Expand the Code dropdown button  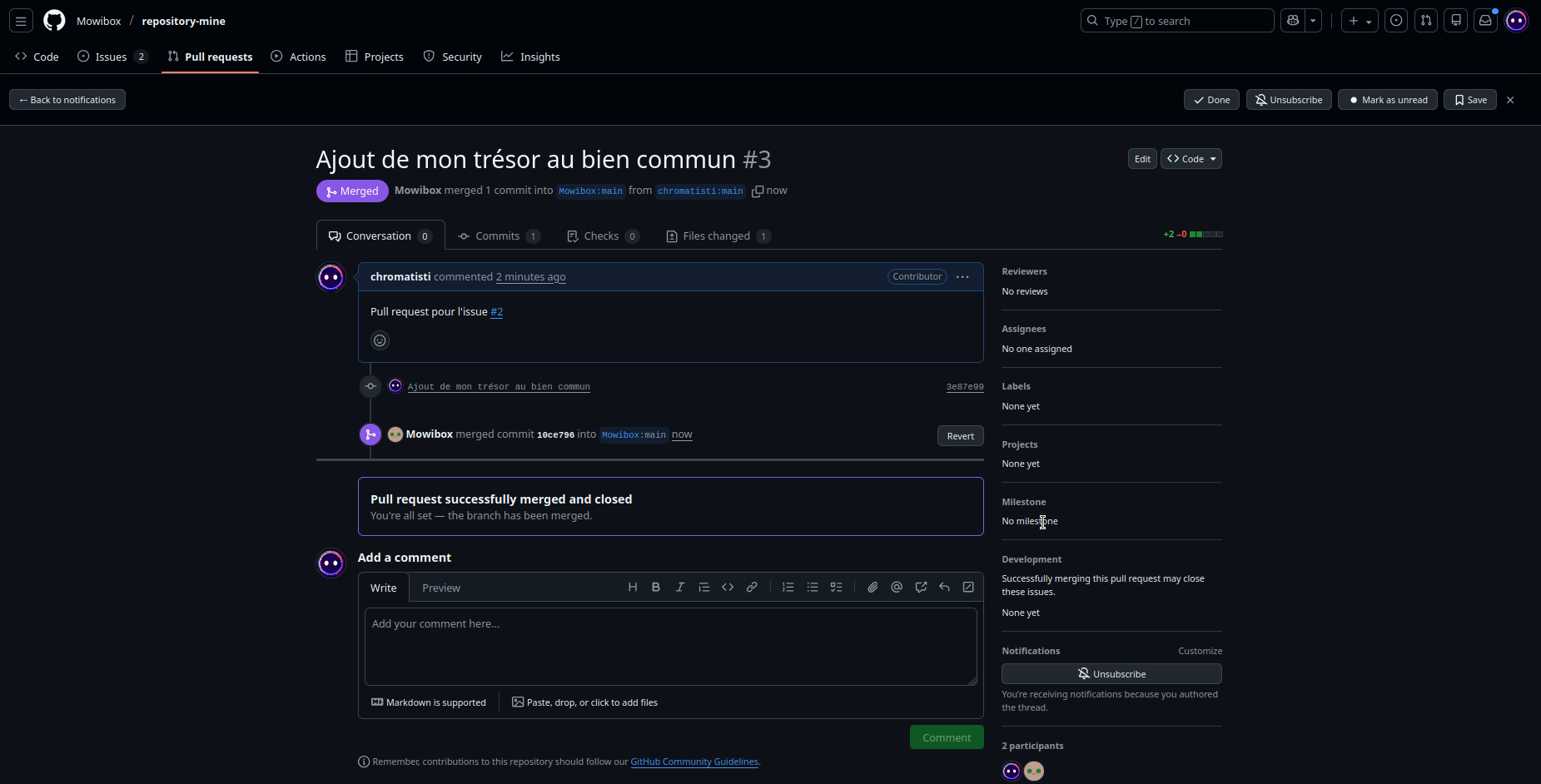pyautogui.click(x=1191, y=159)
